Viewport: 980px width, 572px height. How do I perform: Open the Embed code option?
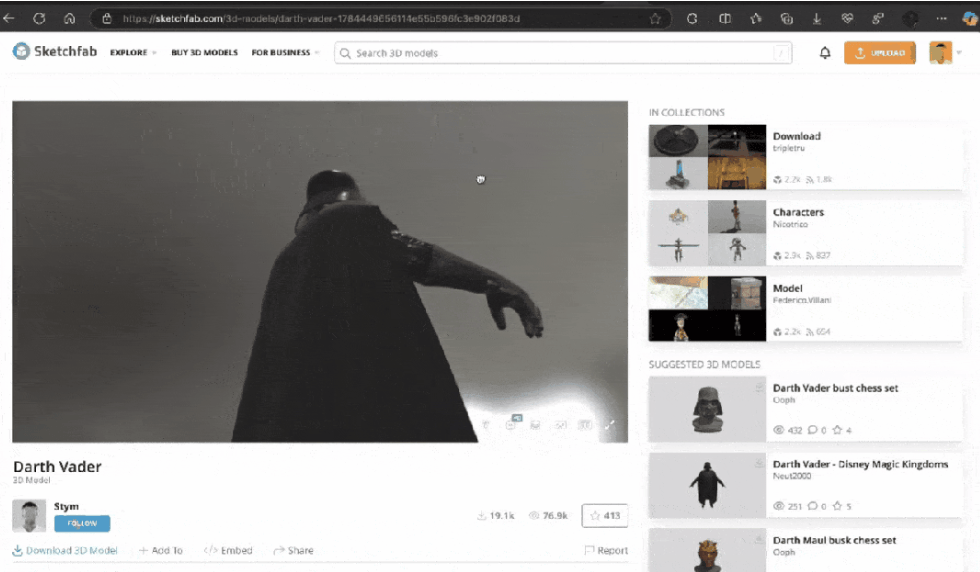[x=228, y=551]
